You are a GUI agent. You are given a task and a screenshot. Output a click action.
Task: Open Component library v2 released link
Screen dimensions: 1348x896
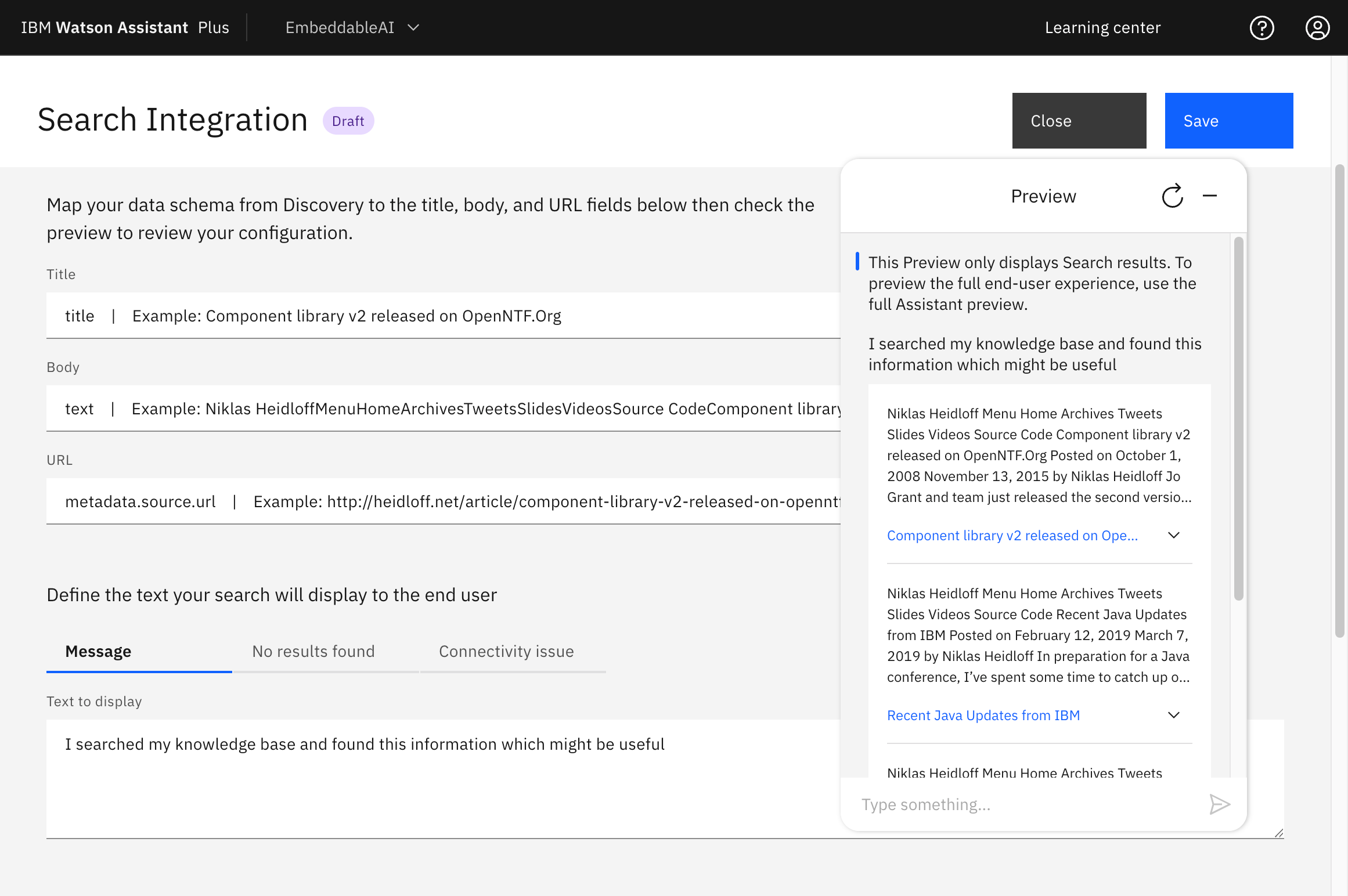point(1012,535)
